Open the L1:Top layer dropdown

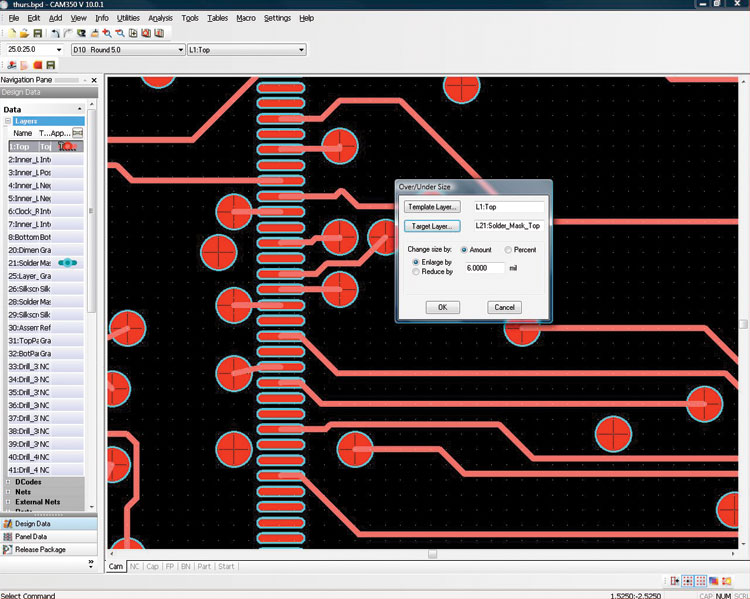click(301, 49)
